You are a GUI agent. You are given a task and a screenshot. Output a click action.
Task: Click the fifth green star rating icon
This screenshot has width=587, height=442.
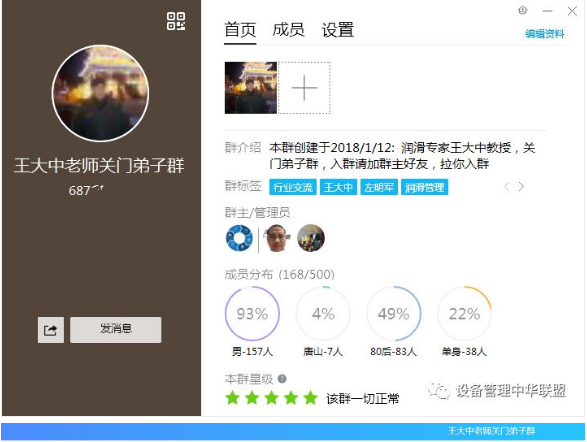point(310,398)
